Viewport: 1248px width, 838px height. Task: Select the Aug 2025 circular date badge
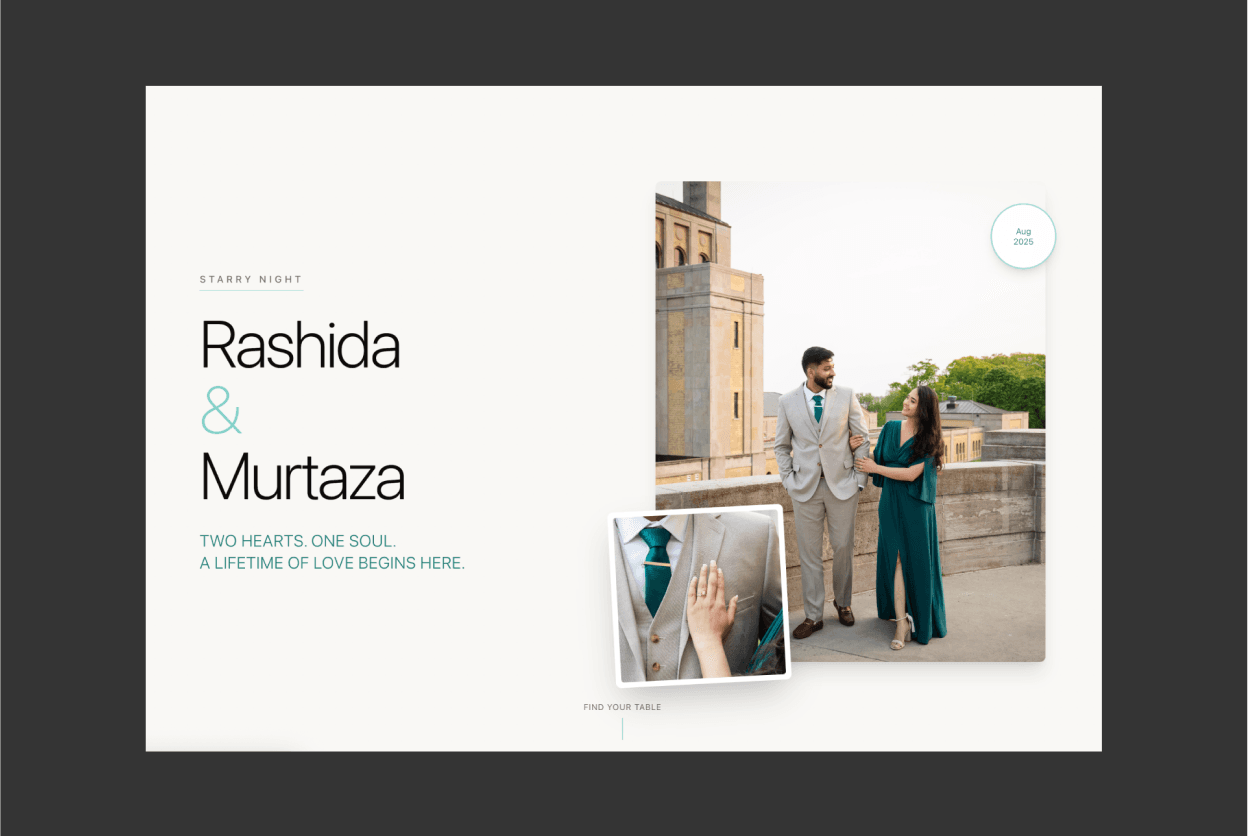coord(1023,237)
